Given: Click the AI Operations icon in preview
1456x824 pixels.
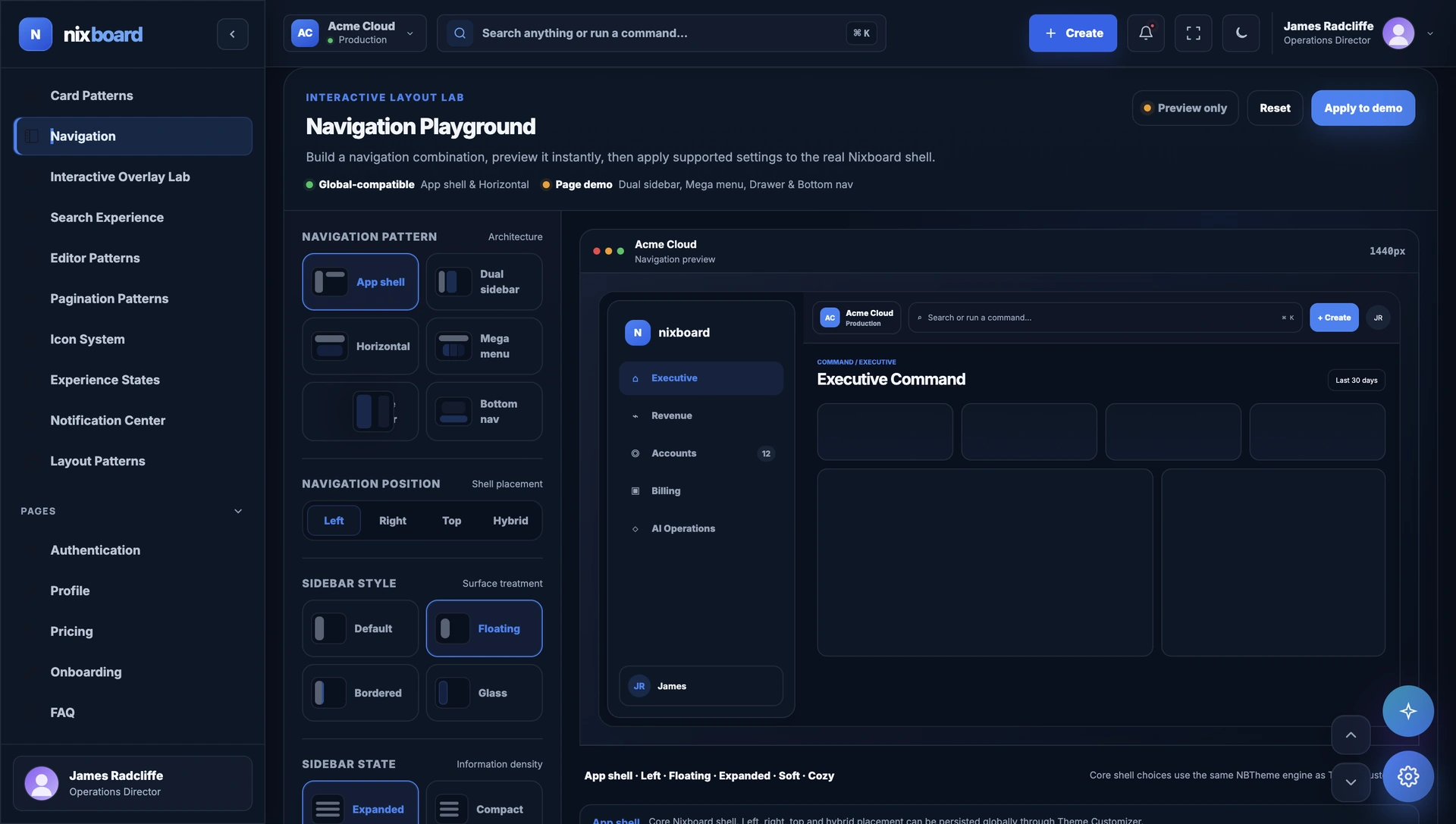Looking at the screenshot, I should pyautogui.click(x=635, y=529).
